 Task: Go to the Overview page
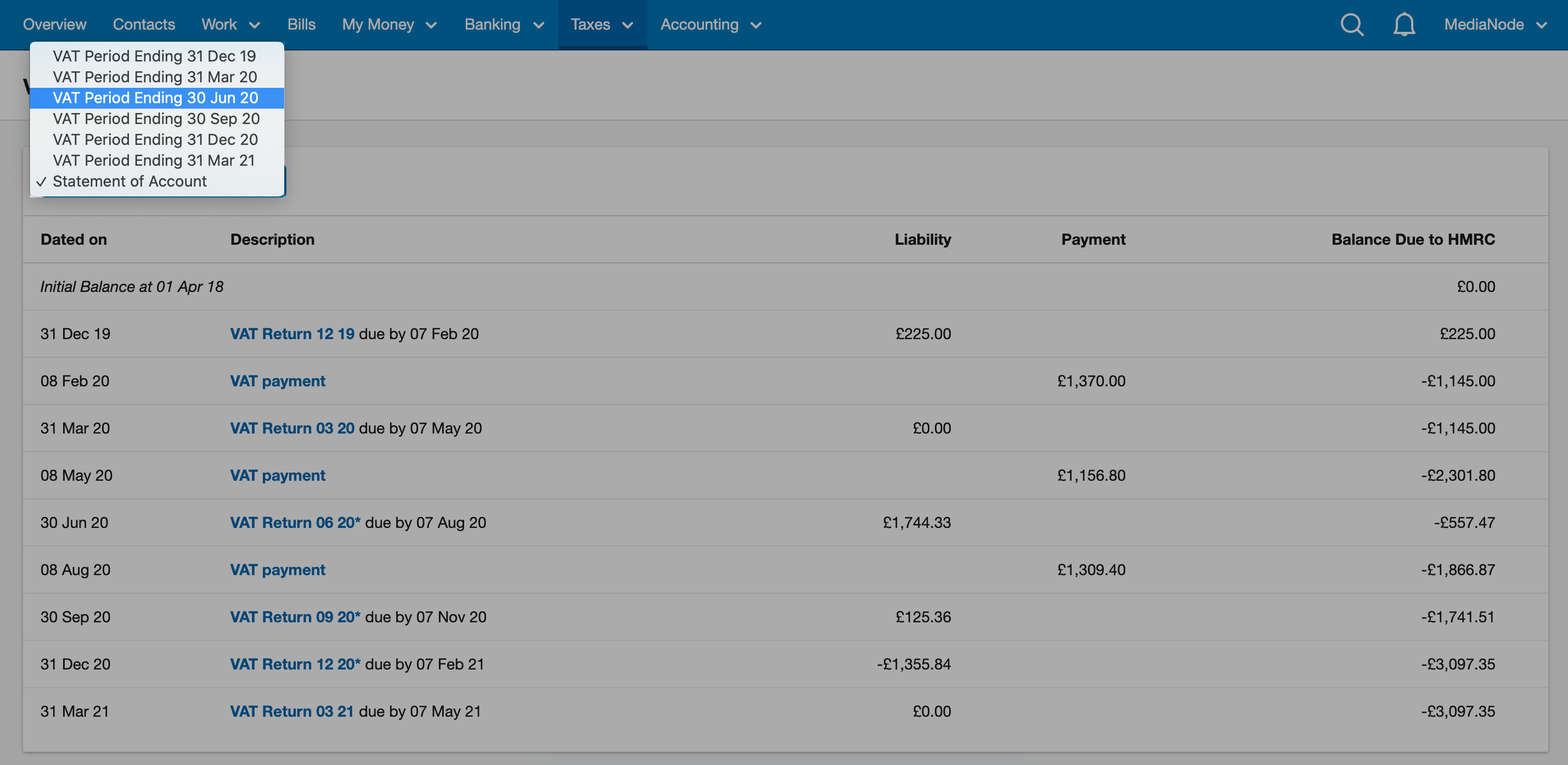[55, 25]
